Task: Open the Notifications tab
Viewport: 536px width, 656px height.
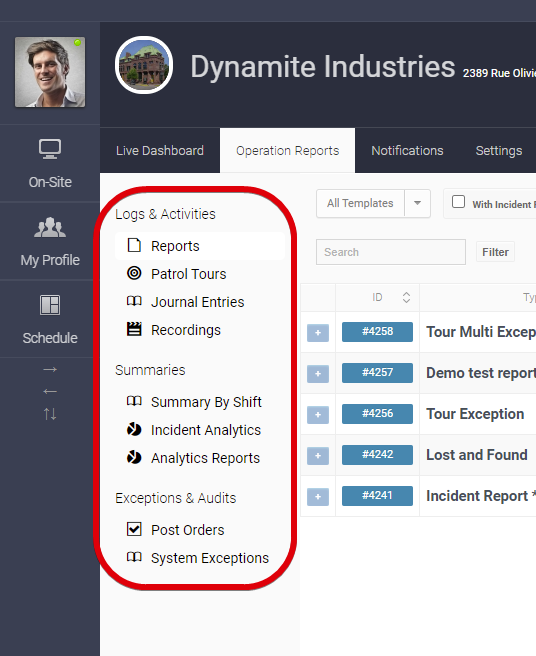Action: pos(407,151)
